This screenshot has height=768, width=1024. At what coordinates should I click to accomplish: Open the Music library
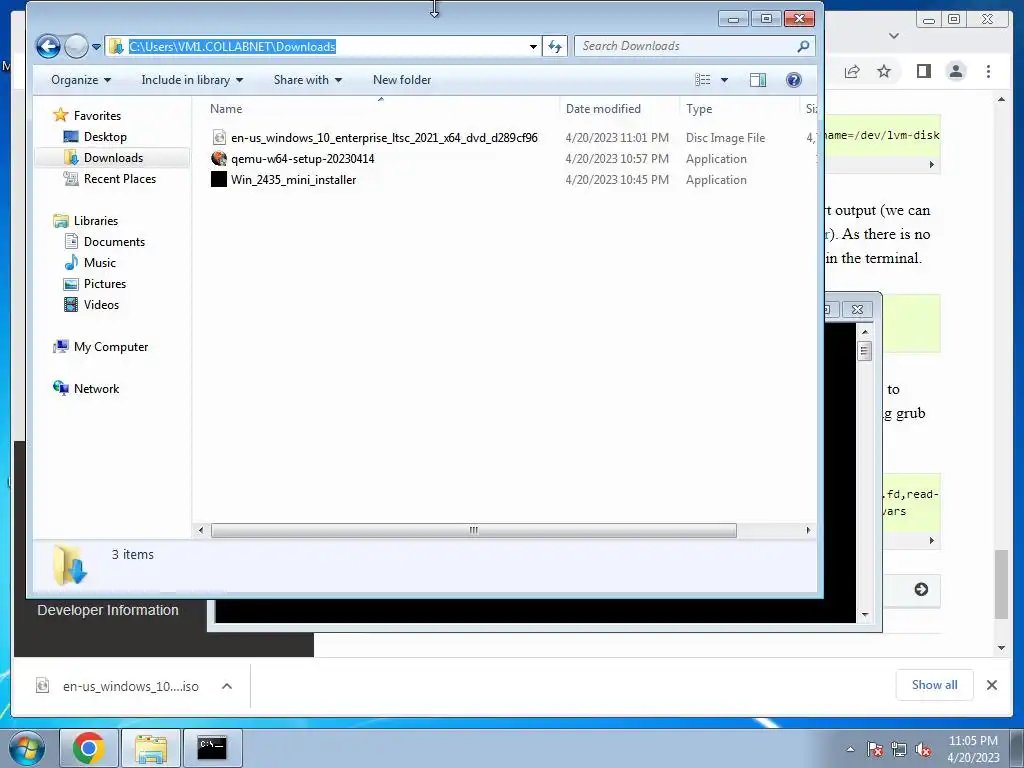[x=99, y=263]
